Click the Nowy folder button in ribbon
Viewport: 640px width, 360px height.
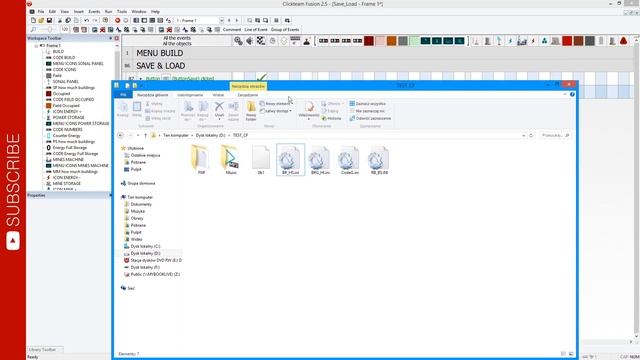(x=251, y=111)
